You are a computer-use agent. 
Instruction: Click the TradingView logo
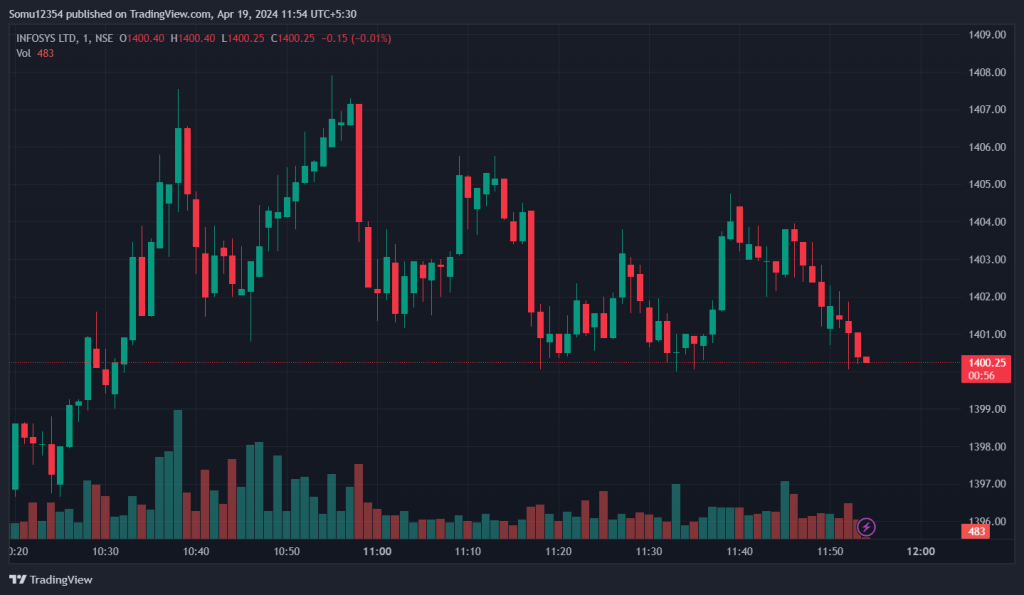(51, 580)
